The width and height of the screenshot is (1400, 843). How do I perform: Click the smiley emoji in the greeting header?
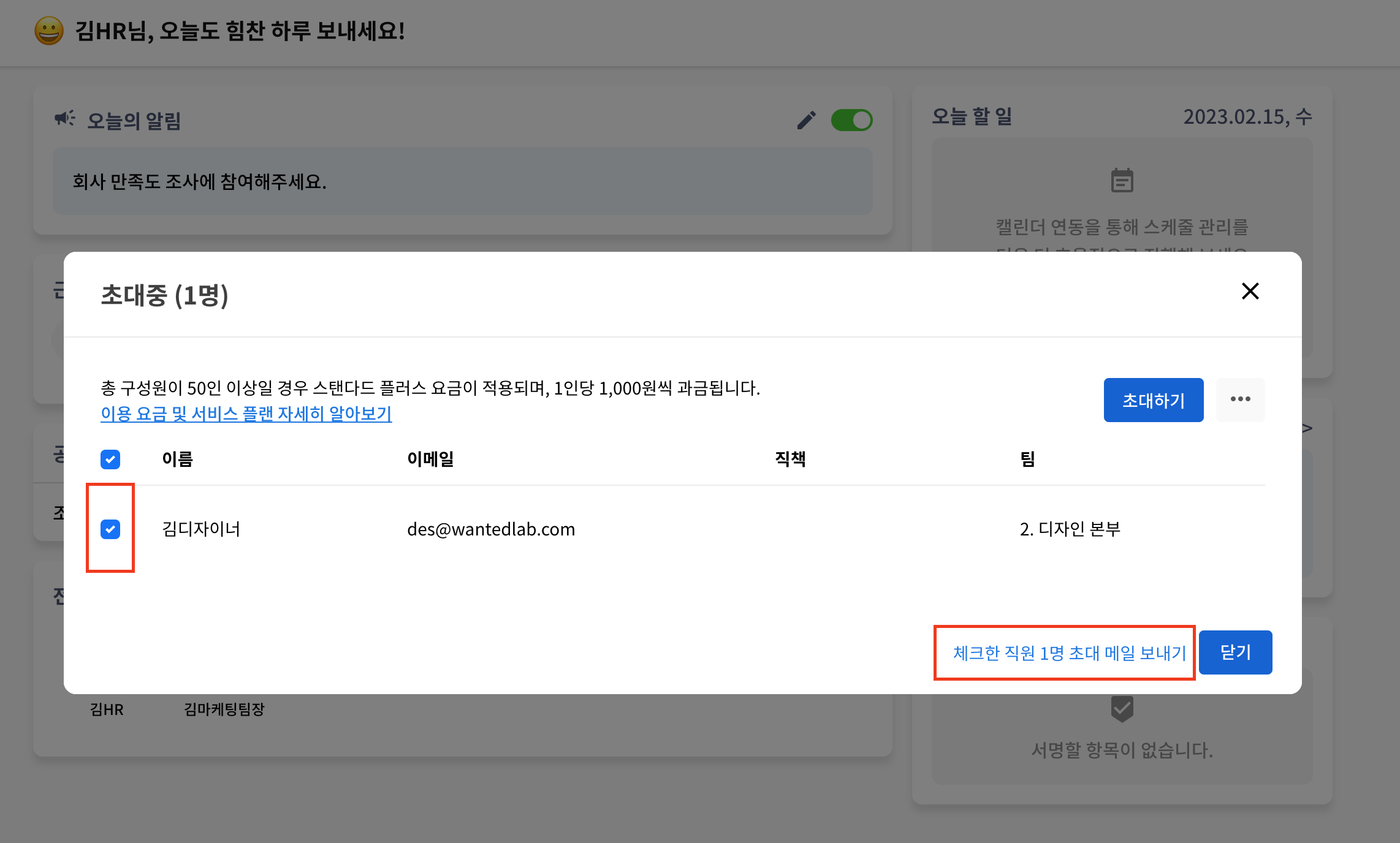click(x=49, y=31)
